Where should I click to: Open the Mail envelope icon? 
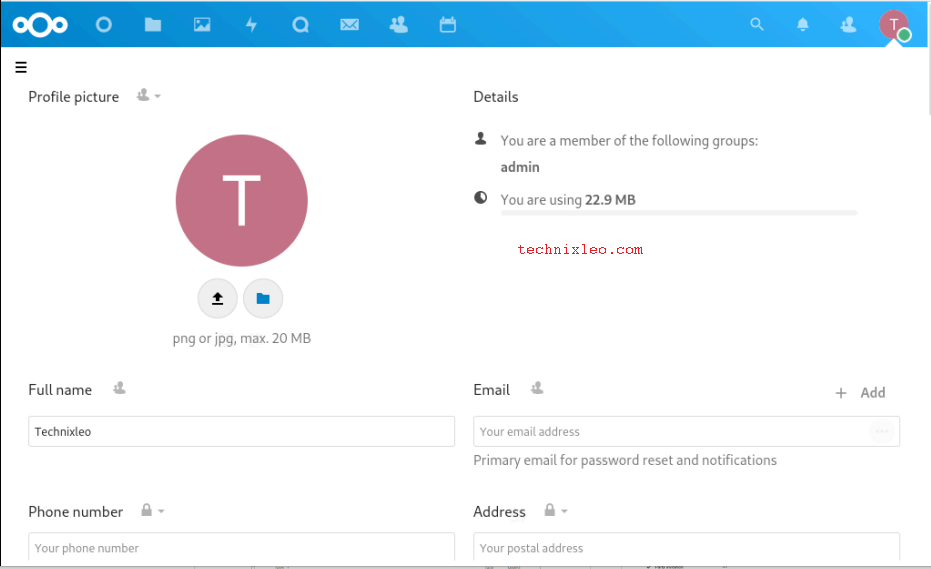(349, 25)
